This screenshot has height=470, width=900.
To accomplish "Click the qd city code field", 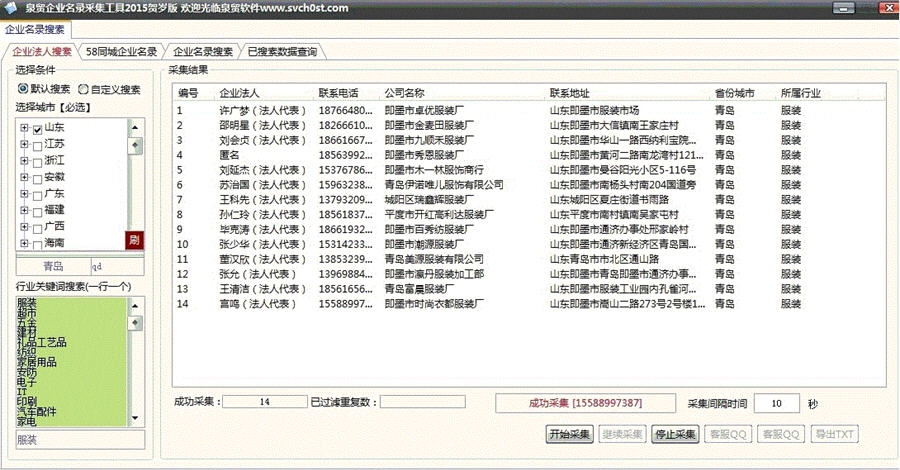I will click(x=117, y=266).
